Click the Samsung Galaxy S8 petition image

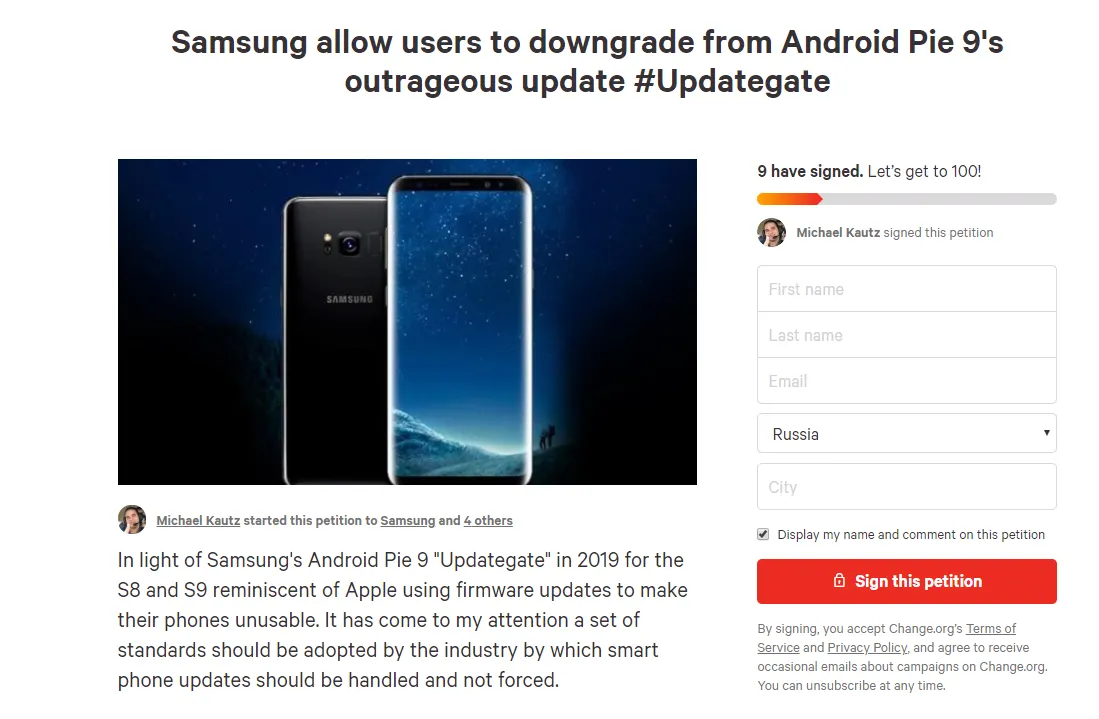pyautogui.click(x=407, y=322)
